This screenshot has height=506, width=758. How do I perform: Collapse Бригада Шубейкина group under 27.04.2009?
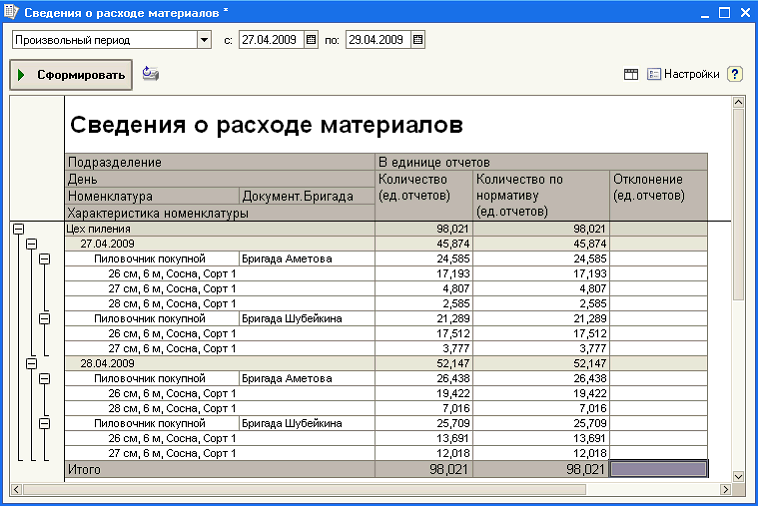(44, 318)
